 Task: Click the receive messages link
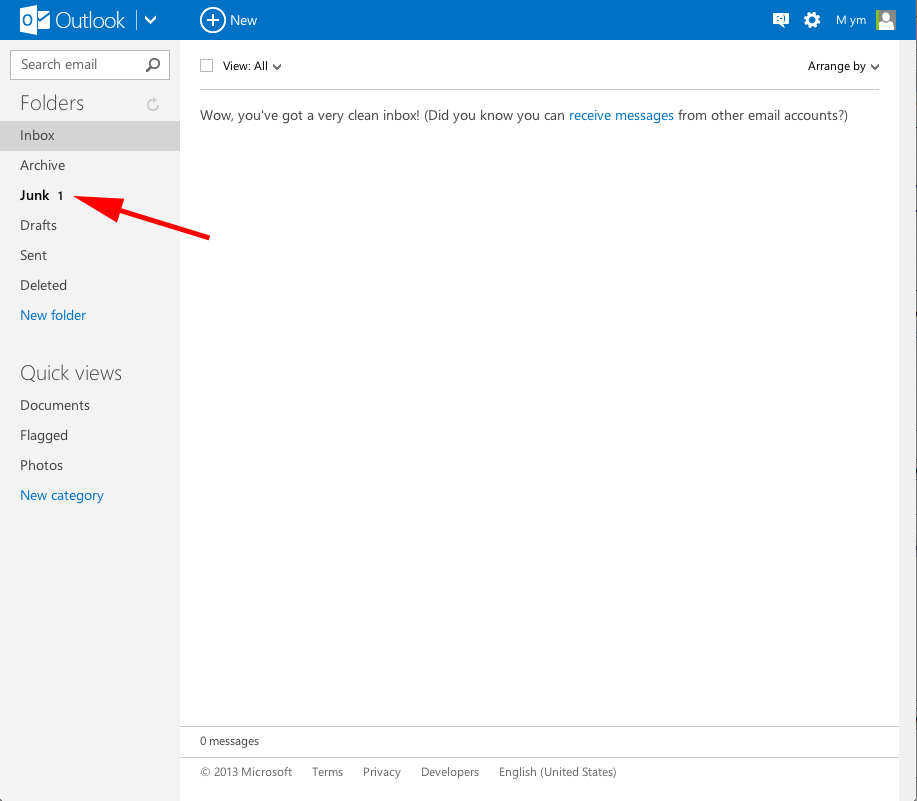[x=621, y=115]
